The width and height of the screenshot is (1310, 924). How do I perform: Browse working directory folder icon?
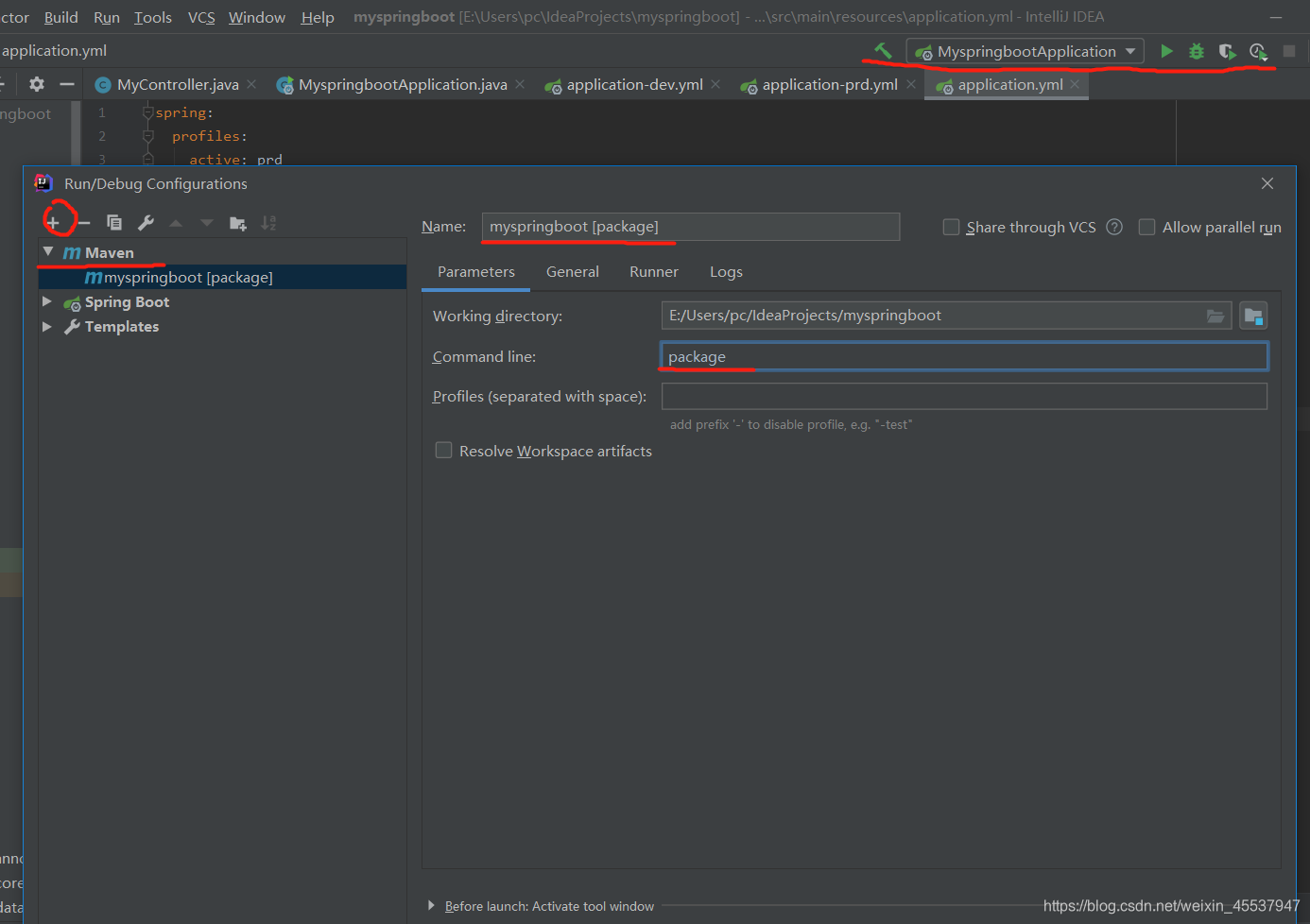[1215, 316]
